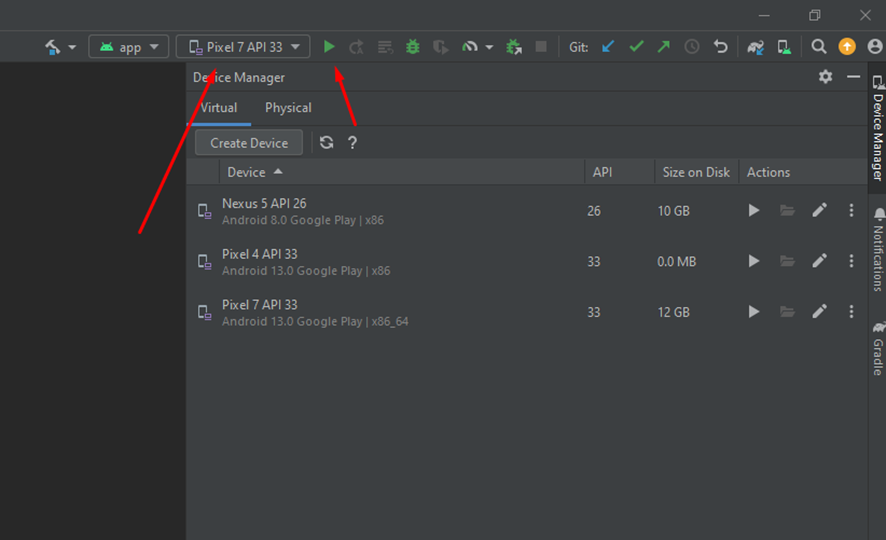Select the Pixel 4 API 33 row
886x540 pixels.
527,262
